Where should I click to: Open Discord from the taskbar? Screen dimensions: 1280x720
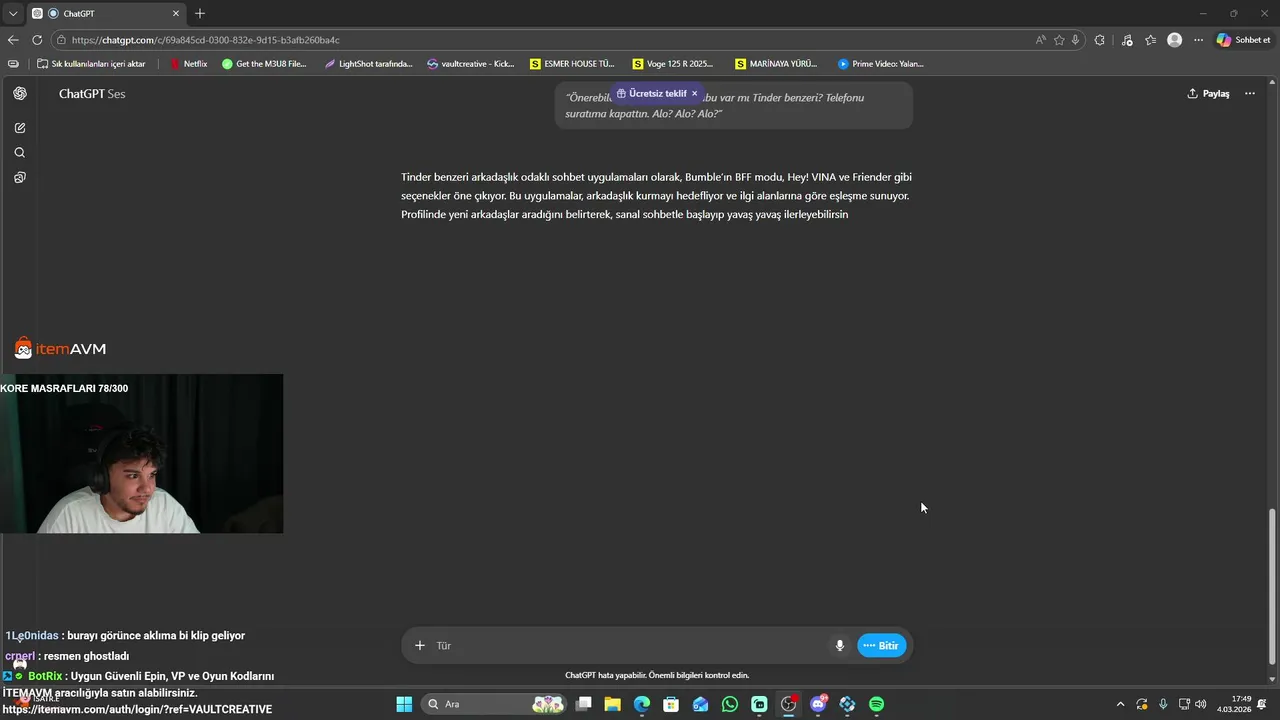(x=818, y=704)
